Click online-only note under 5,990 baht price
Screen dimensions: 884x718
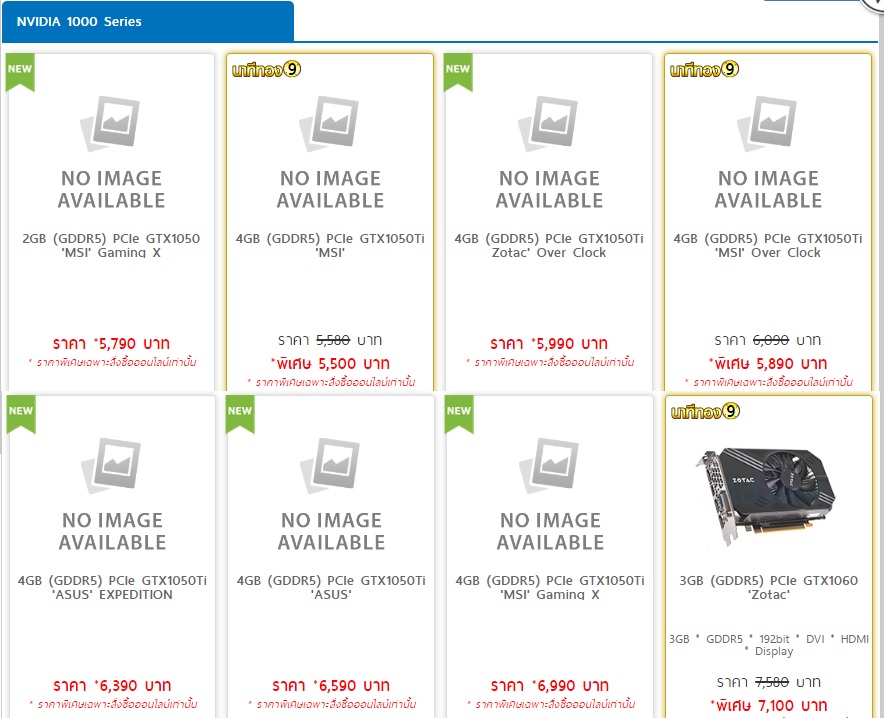(x=550, y=362)
